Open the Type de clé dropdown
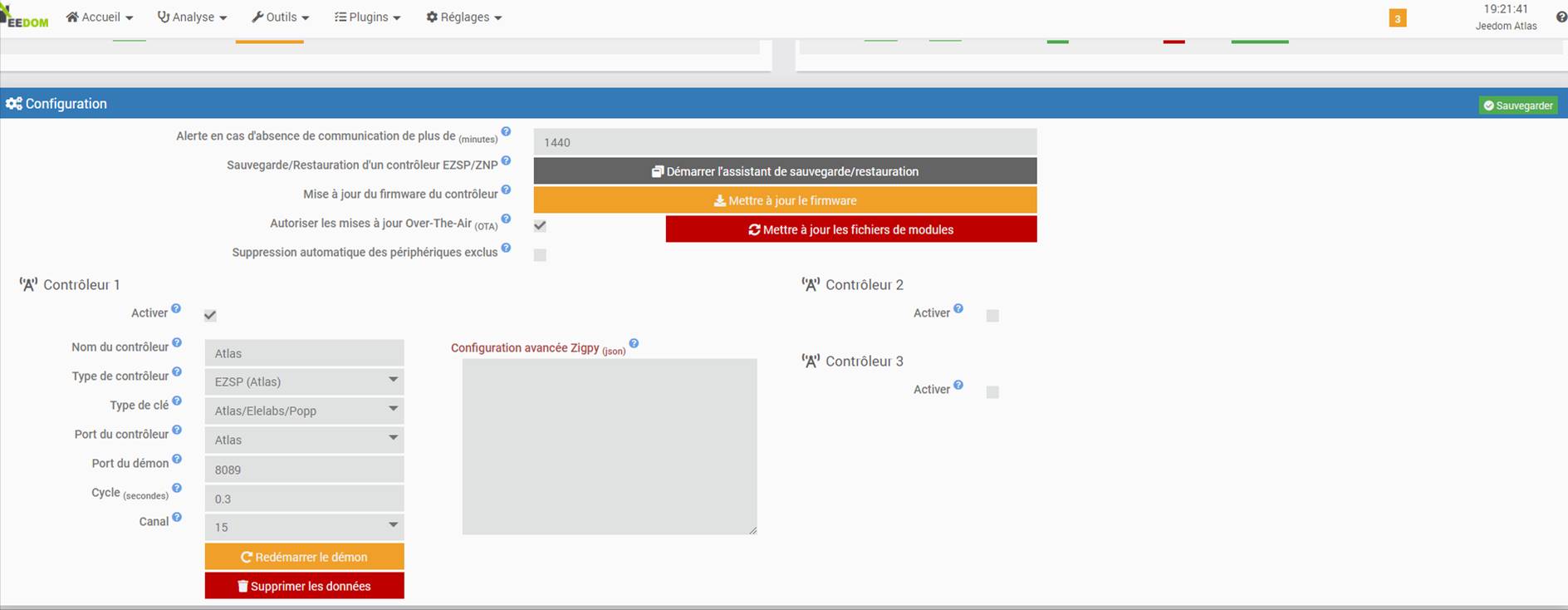This screenshot has width=1568, height=610. point(304,411)
